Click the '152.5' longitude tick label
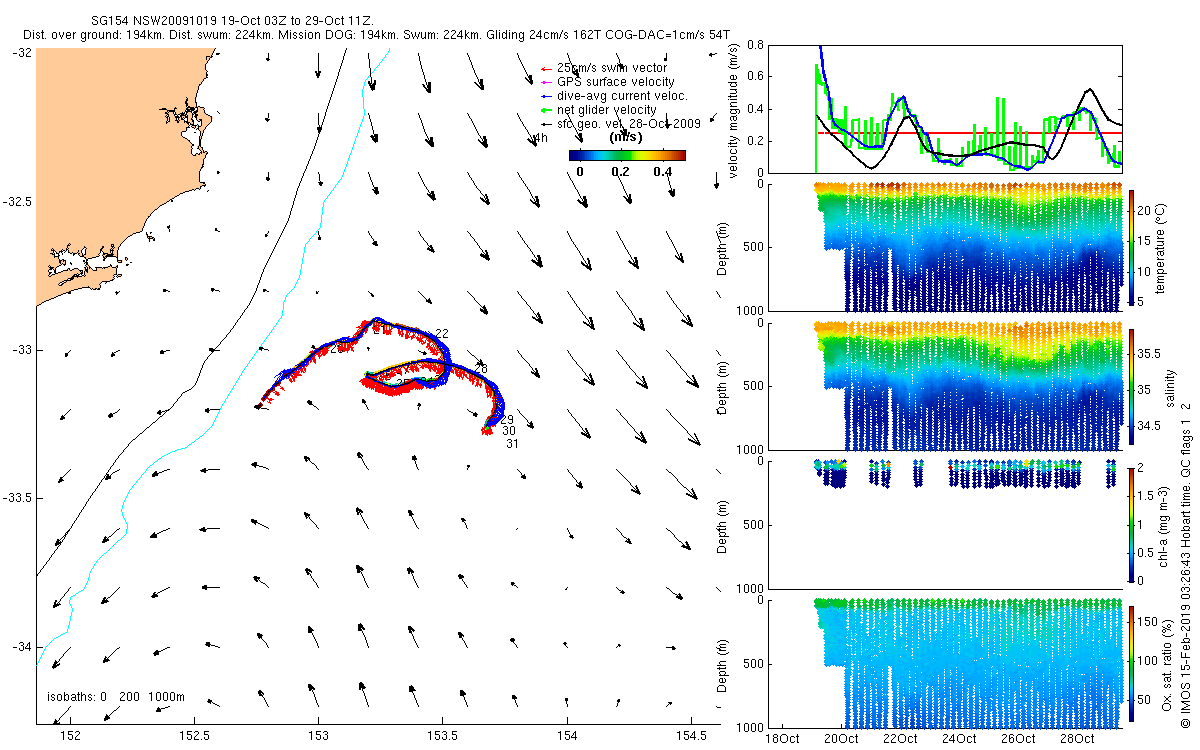 click(194, 738)
